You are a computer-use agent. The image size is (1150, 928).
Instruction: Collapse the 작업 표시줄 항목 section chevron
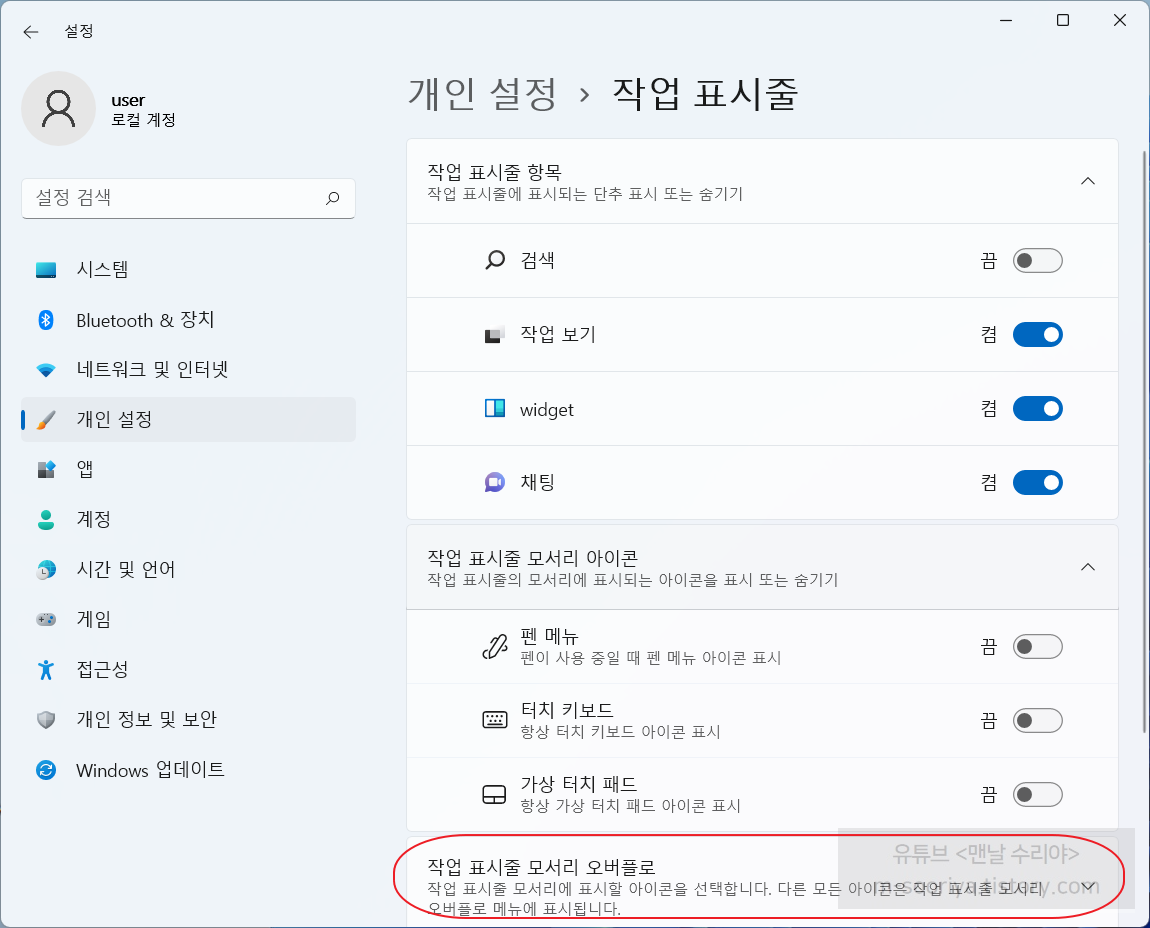[x=1088, y=181]
